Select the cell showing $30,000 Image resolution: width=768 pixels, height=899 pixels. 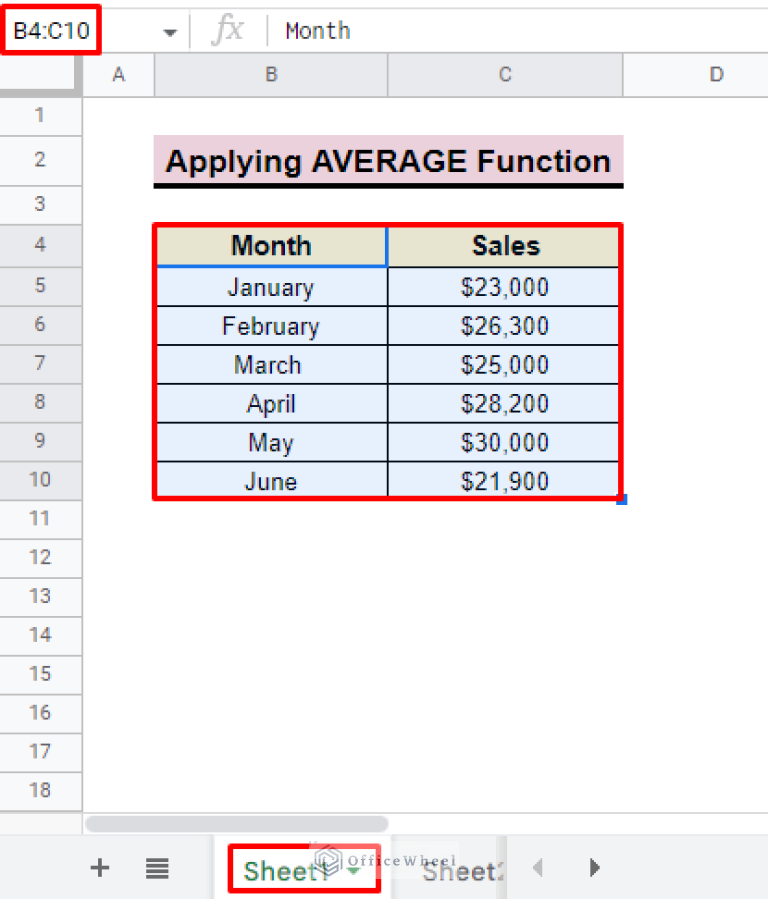pyautogui.click(x=504, y=442)
